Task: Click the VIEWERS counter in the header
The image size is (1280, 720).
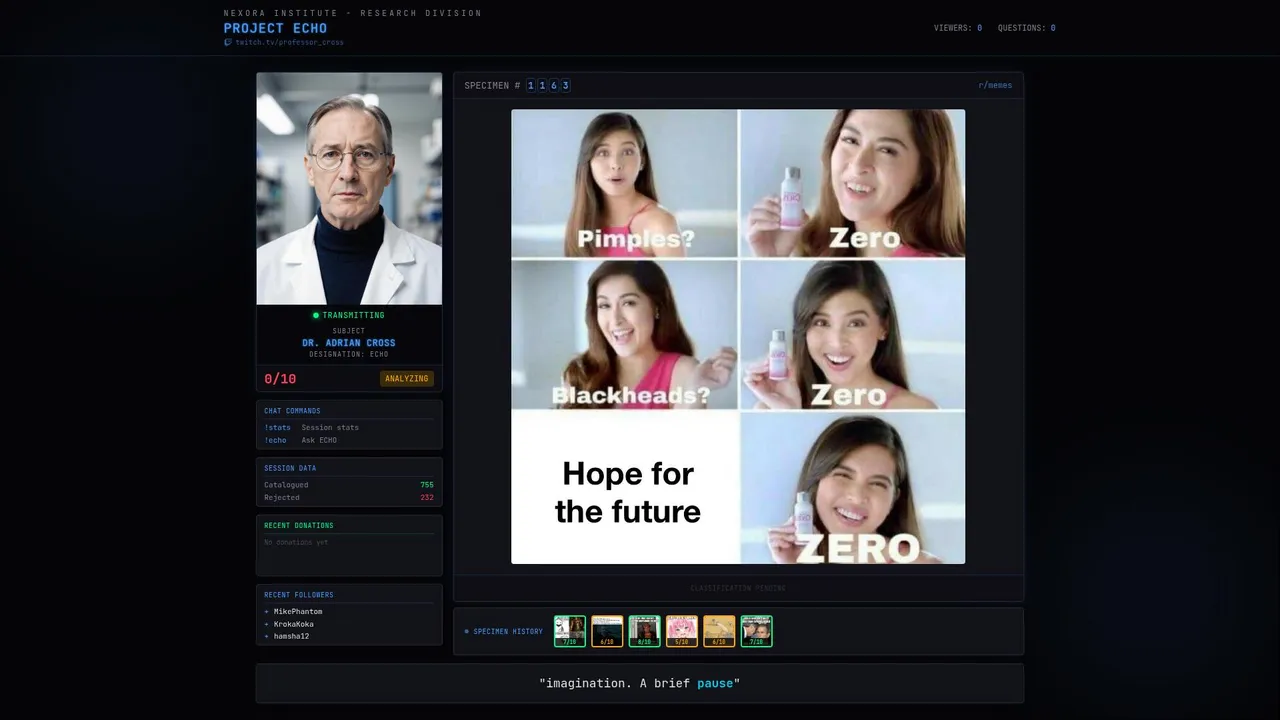Action: point(958,28)
